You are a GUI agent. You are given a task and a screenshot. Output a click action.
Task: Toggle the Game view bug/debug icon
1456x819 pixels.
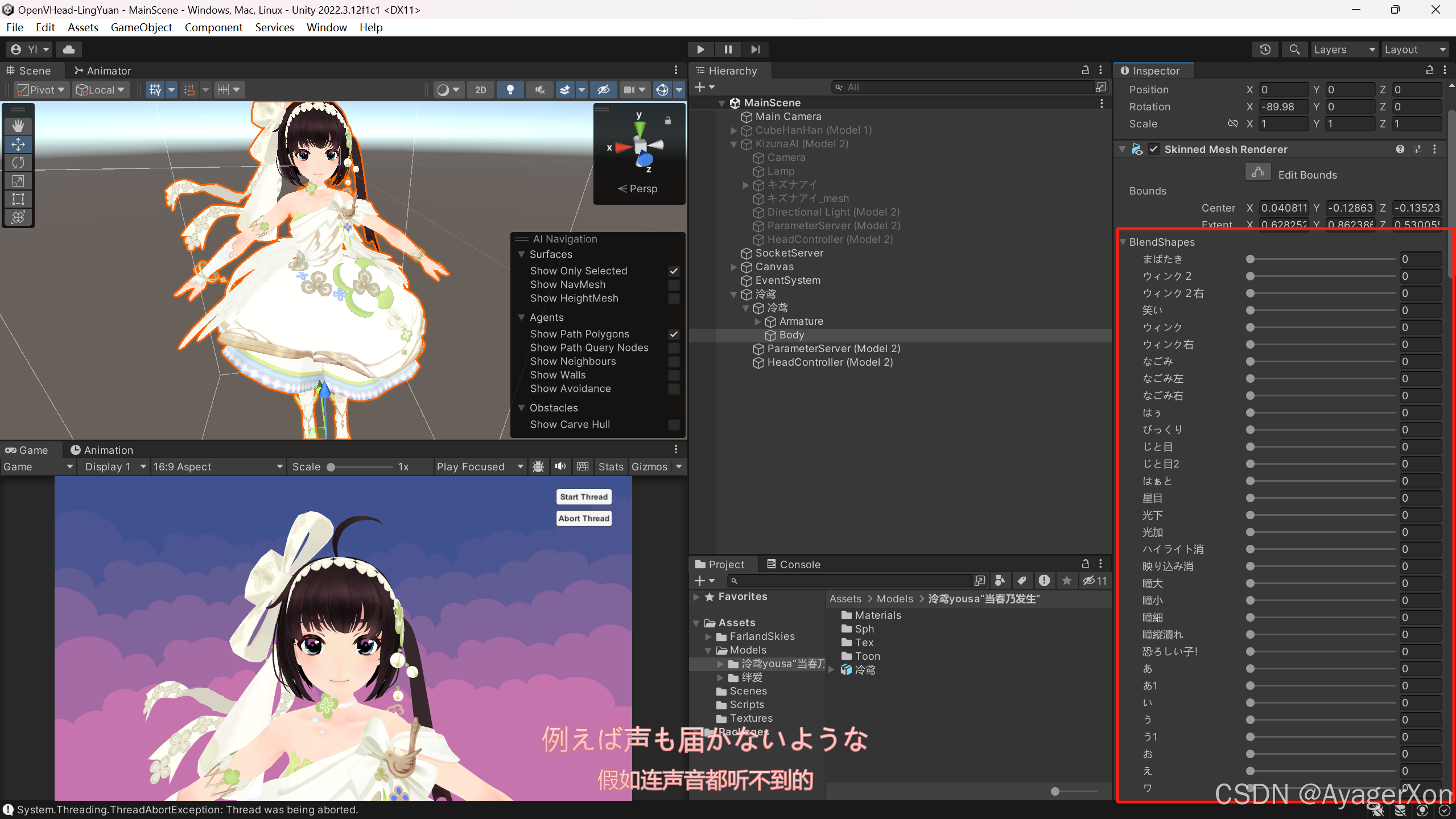click(538, 466)
